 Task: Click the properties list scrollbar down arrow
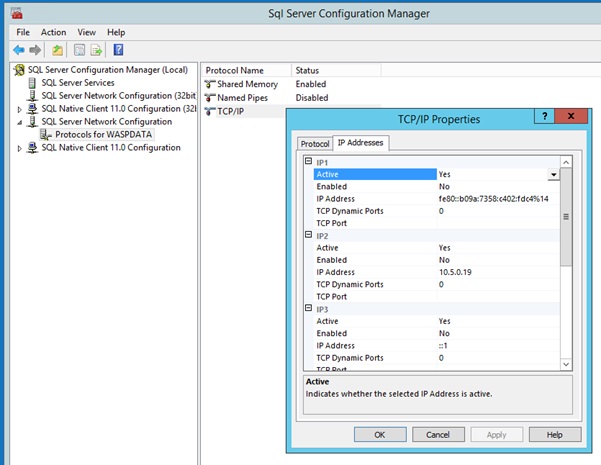tap(566, 364)
